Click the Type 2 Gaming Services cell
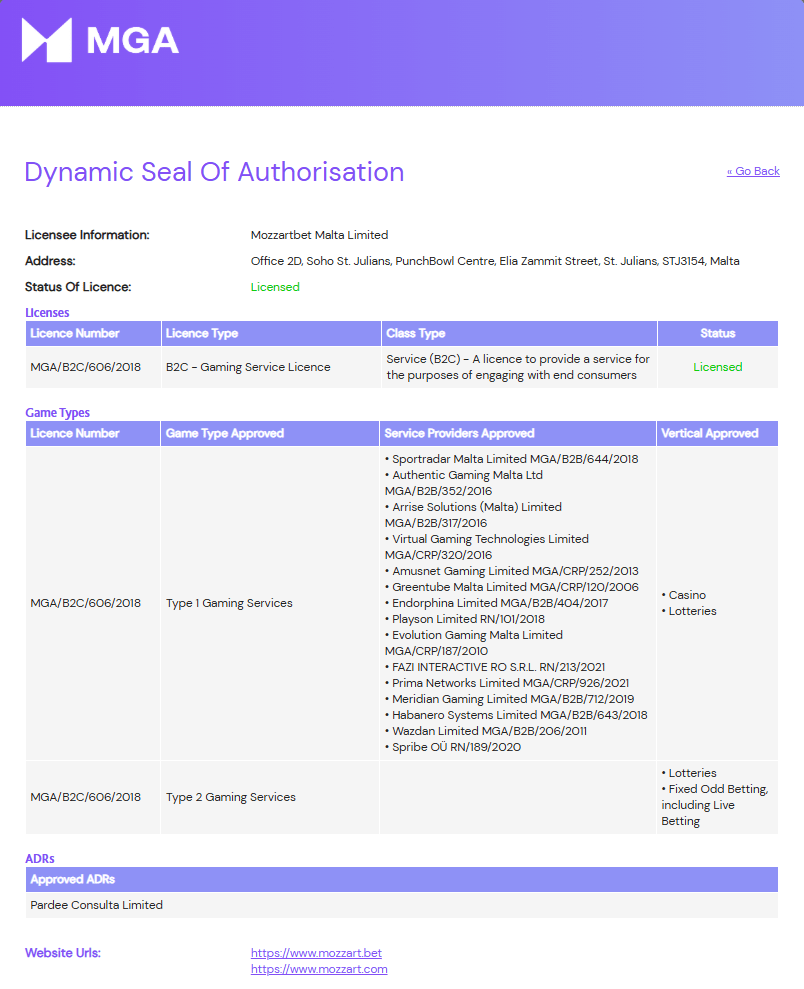The image size is (804, 989). (269, 797)
